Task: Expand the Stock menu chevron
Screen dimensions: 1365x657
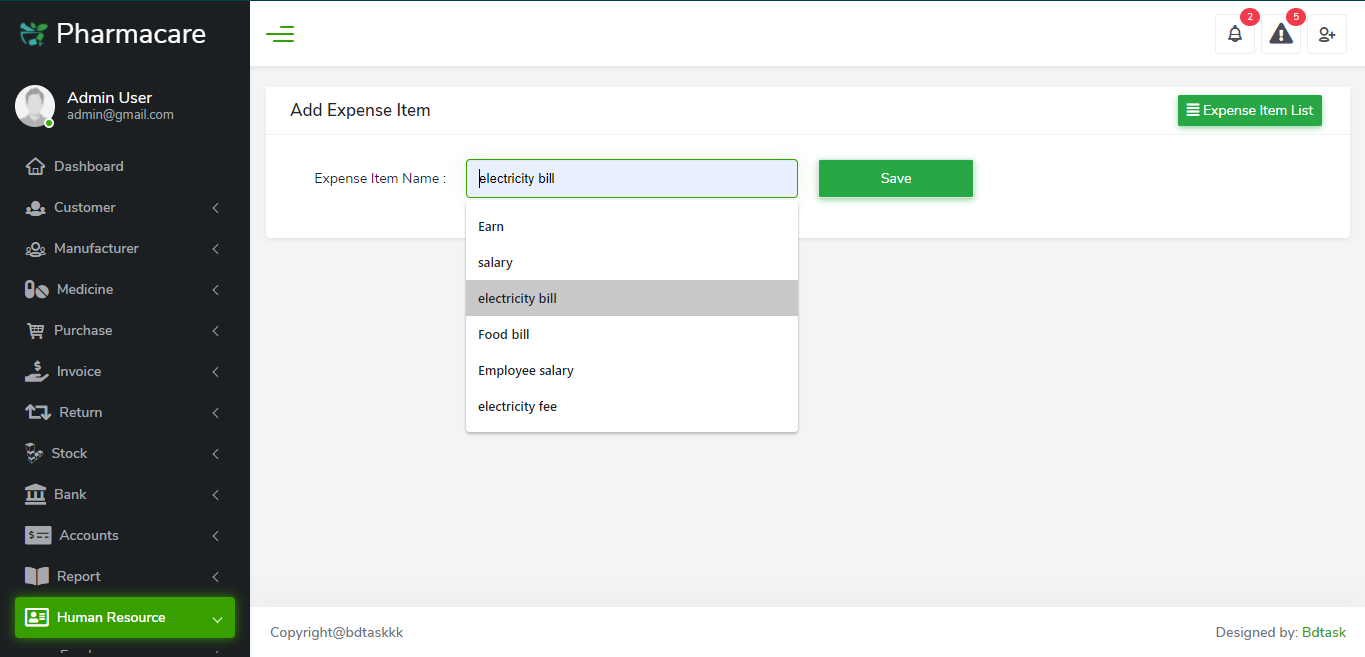Action: [x=216, y=454]
